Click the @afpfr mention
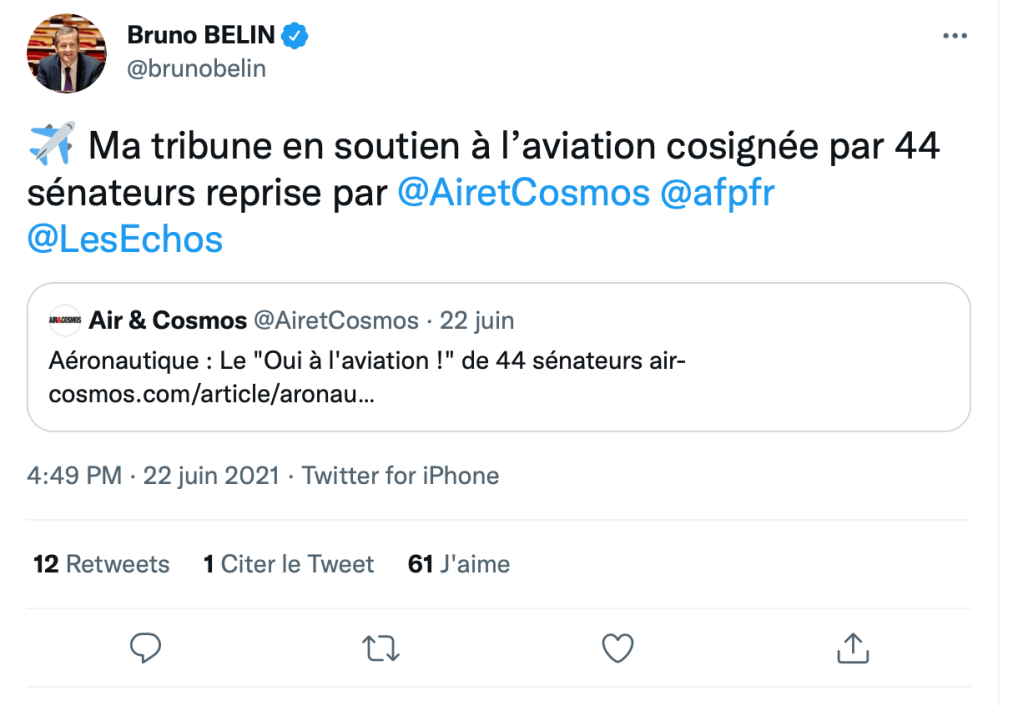 [x=717, y=193]
